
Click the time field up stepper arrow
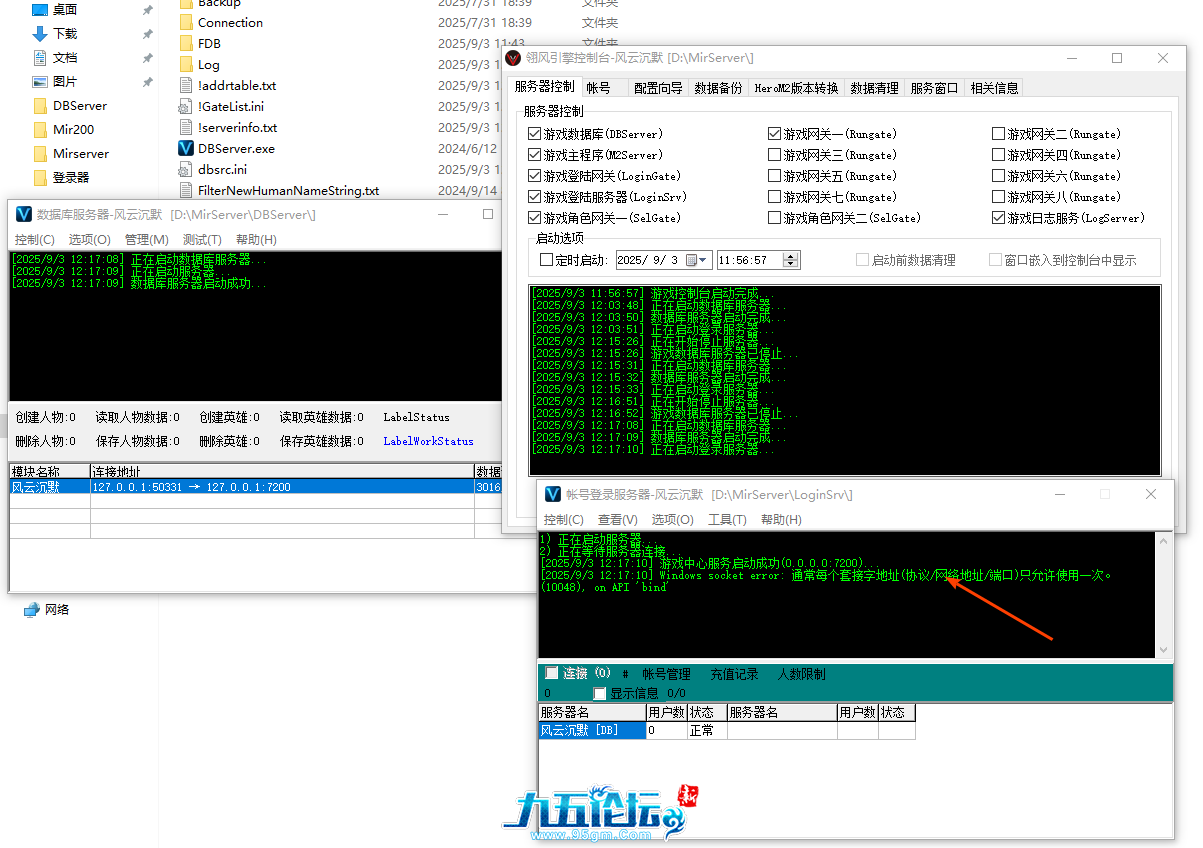click(x=791, y=256)
